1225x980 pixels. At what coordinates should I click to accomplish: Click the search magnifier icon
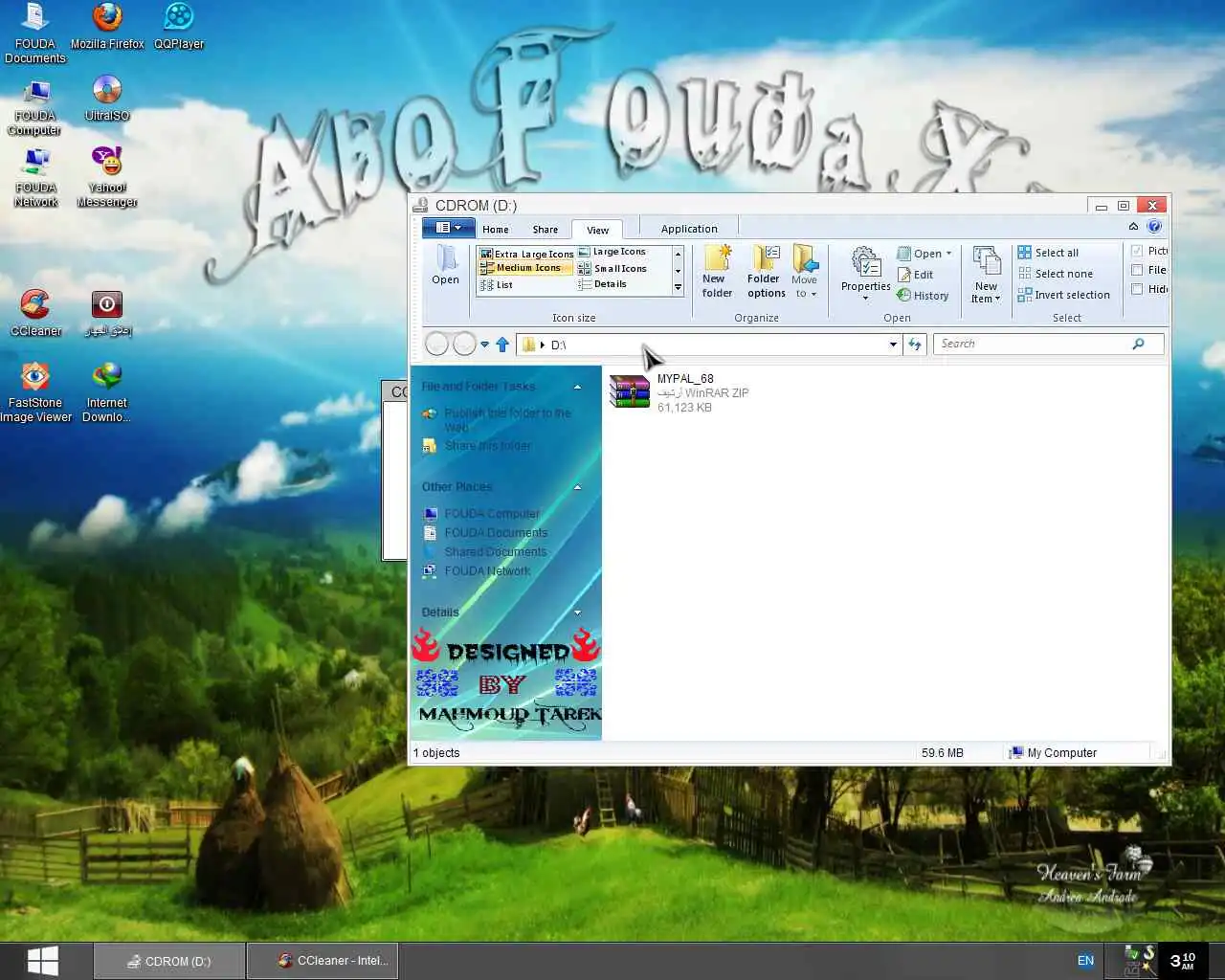click(1138, 344)
